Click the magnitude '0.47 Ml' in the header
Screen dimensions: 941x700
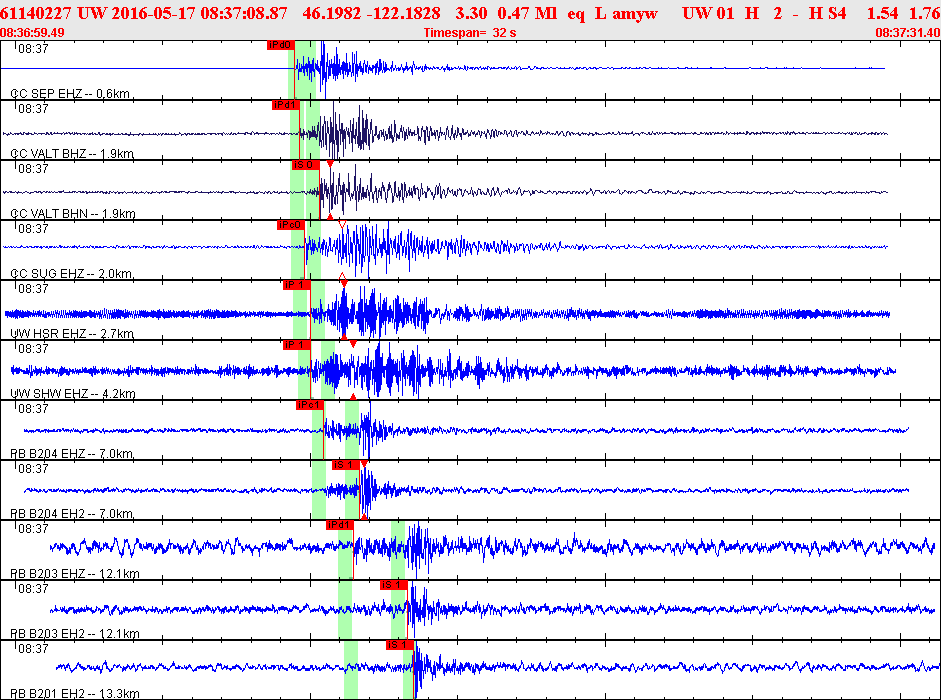(x=528, y=13)
